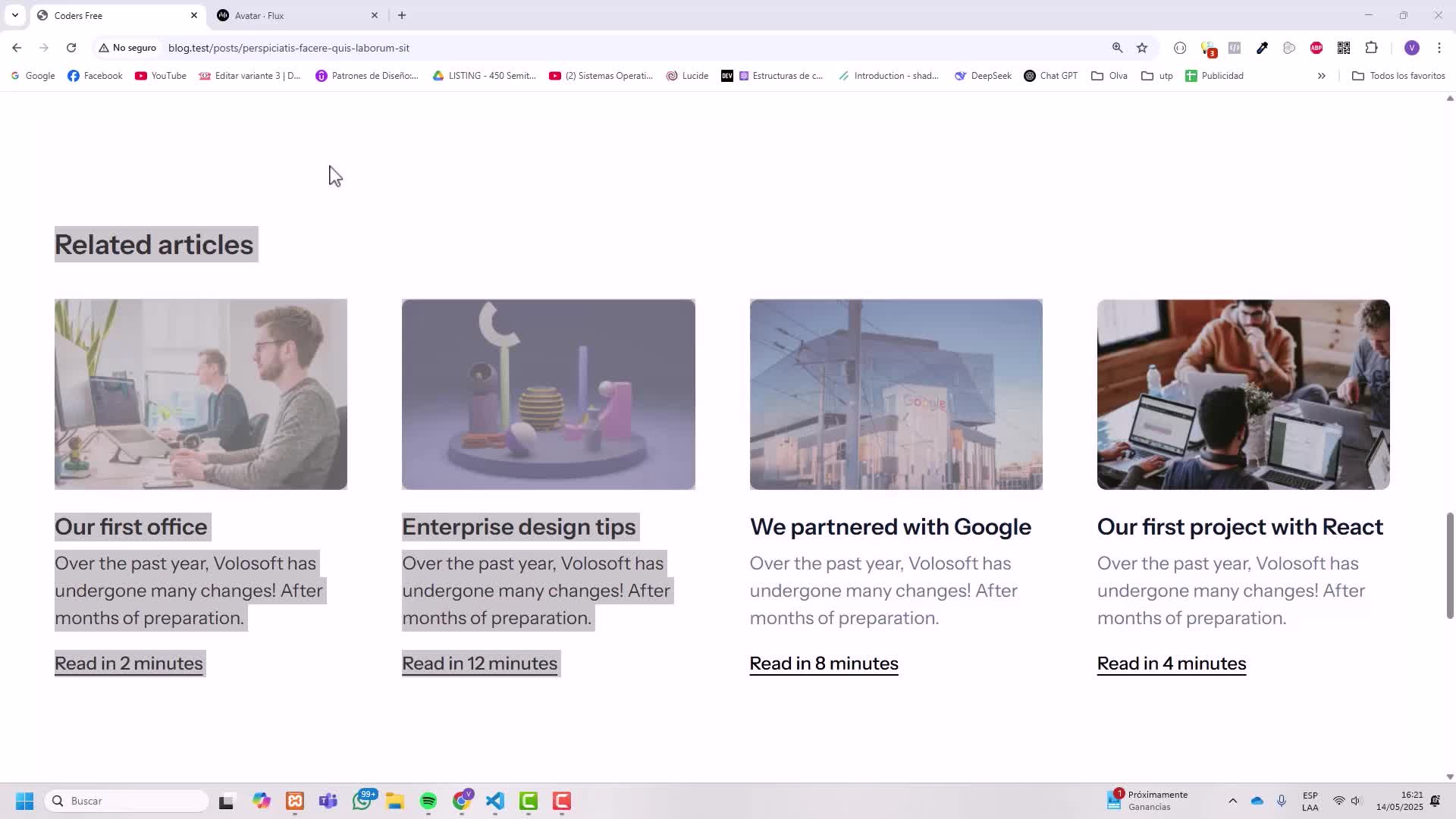The image size is (1456, 819).
Task: Click the Read in 8 minutes link
Action: pyautogui.click(x=824, y=664)
